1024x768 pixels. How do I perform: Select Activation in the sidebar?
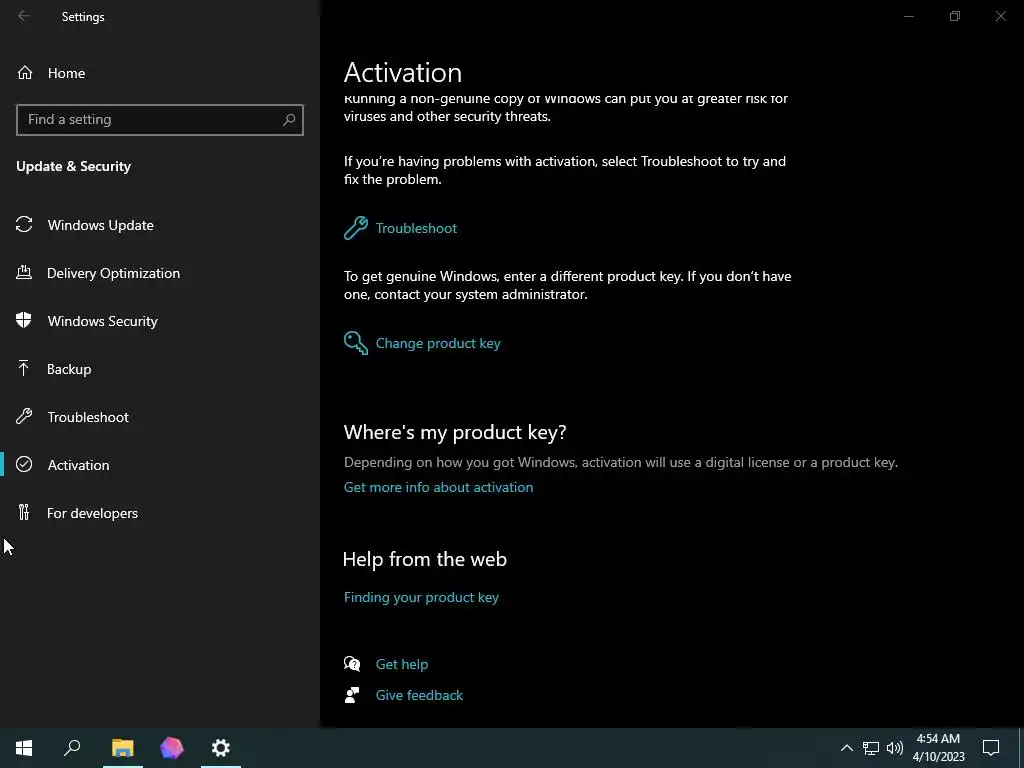78,465
